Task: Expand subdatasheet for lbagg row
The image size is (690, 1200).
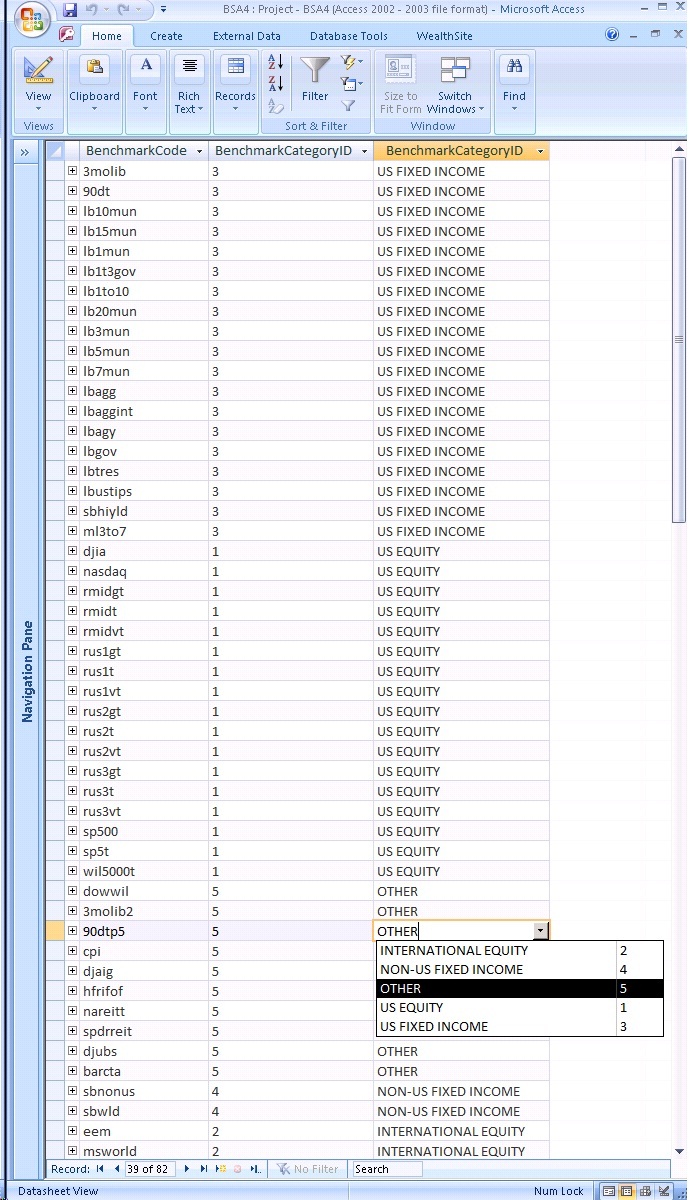Action: pos(72,391)
